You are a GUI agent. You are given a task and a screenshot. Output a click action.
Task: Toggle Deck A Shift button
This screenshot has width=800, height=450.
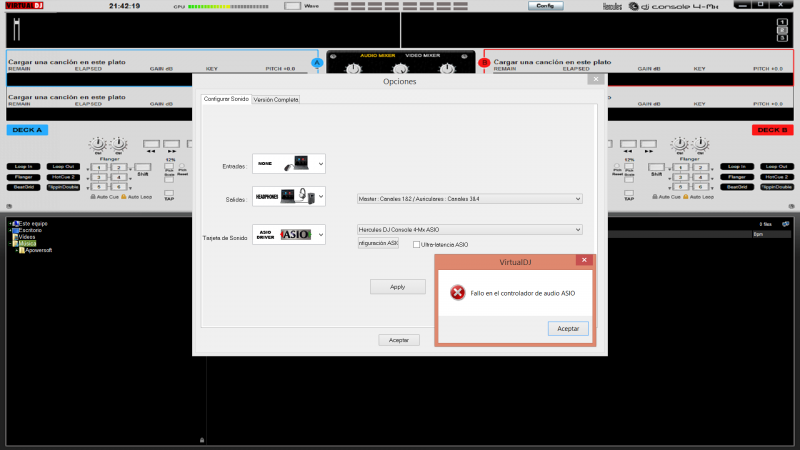point(143,167)
